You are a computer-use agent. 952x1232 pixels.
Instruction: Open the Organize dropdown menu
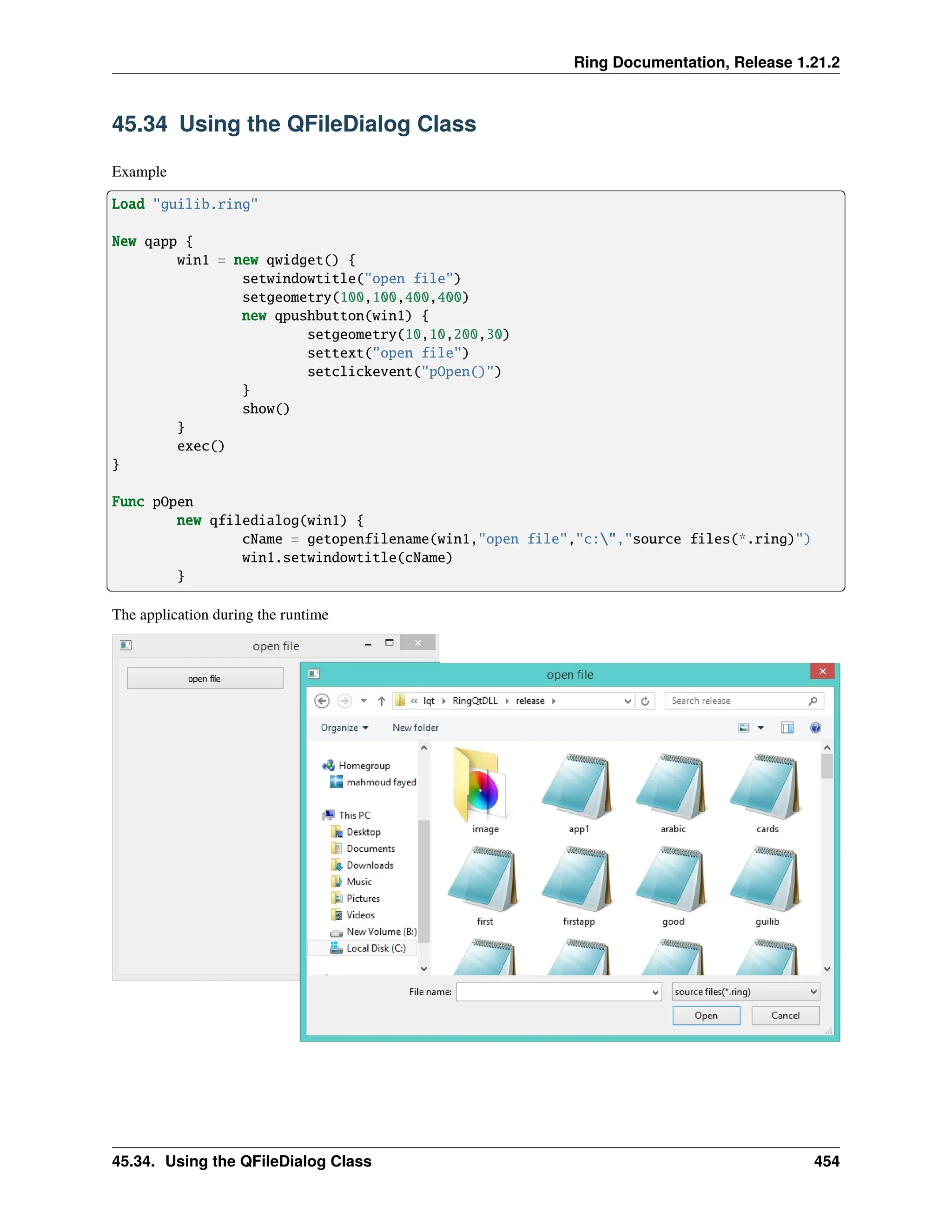[344, 728]
